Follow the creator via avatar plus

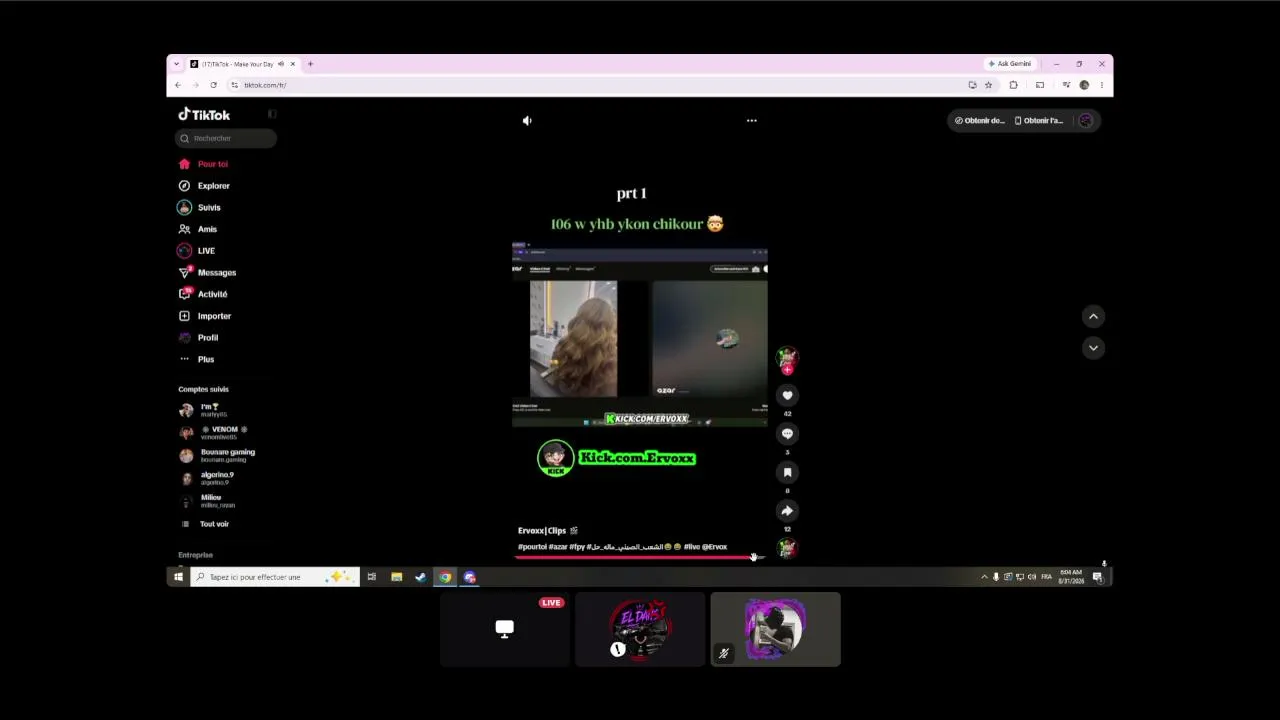click(787, 370)
